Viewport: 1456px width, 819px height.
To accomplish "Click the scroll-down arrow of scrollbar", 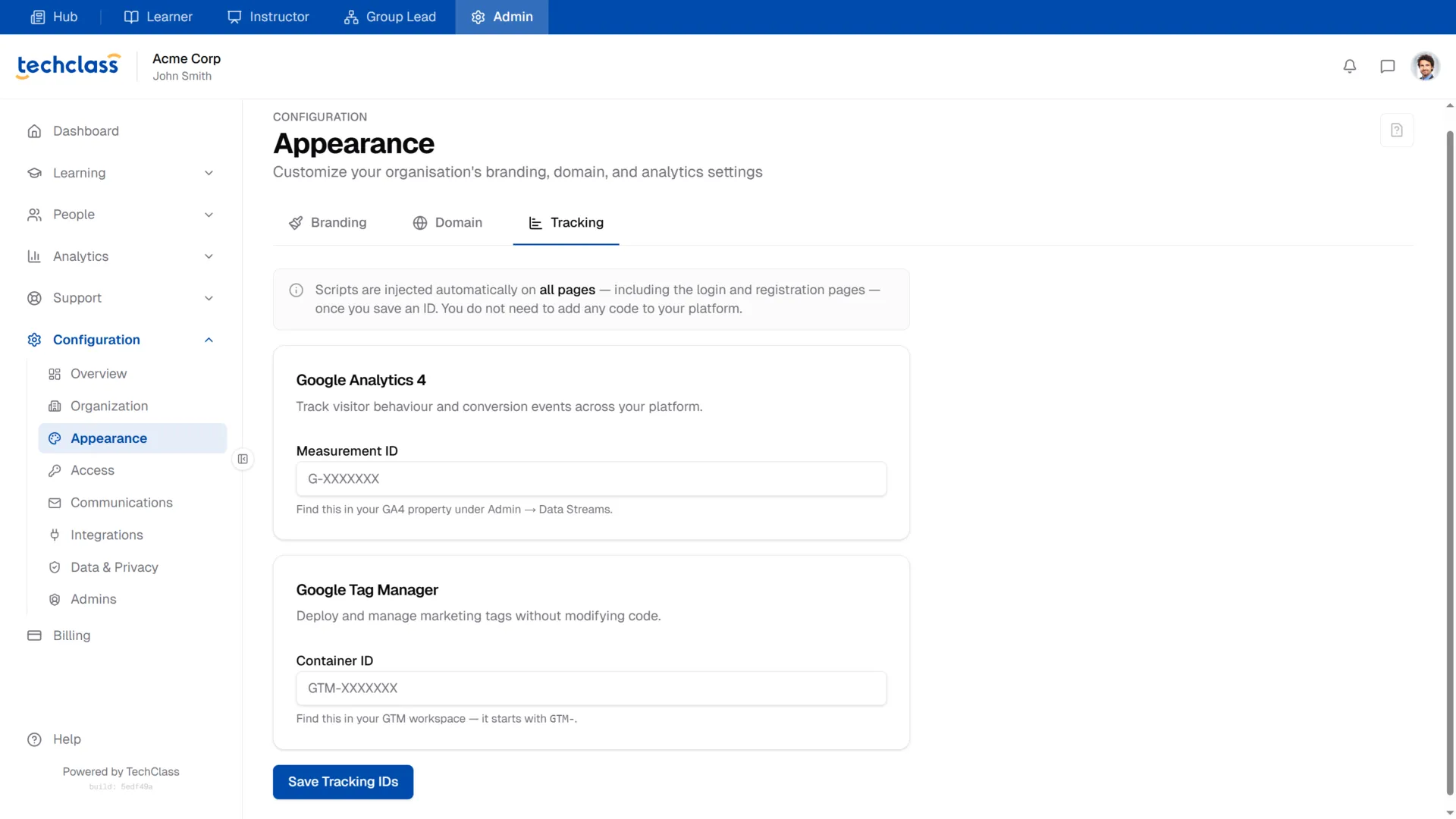I will [x=1449, y=813].
